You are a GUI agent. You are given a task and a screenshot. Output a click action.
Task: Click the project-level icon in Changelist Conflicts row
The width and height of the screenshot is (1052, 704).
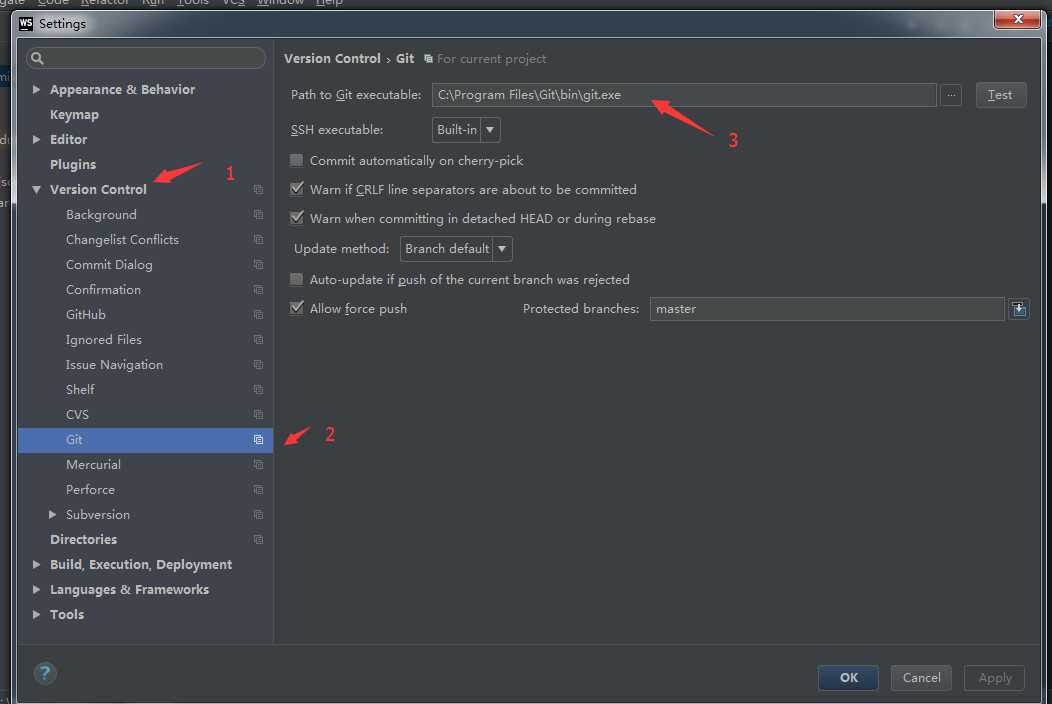(258, 240)
